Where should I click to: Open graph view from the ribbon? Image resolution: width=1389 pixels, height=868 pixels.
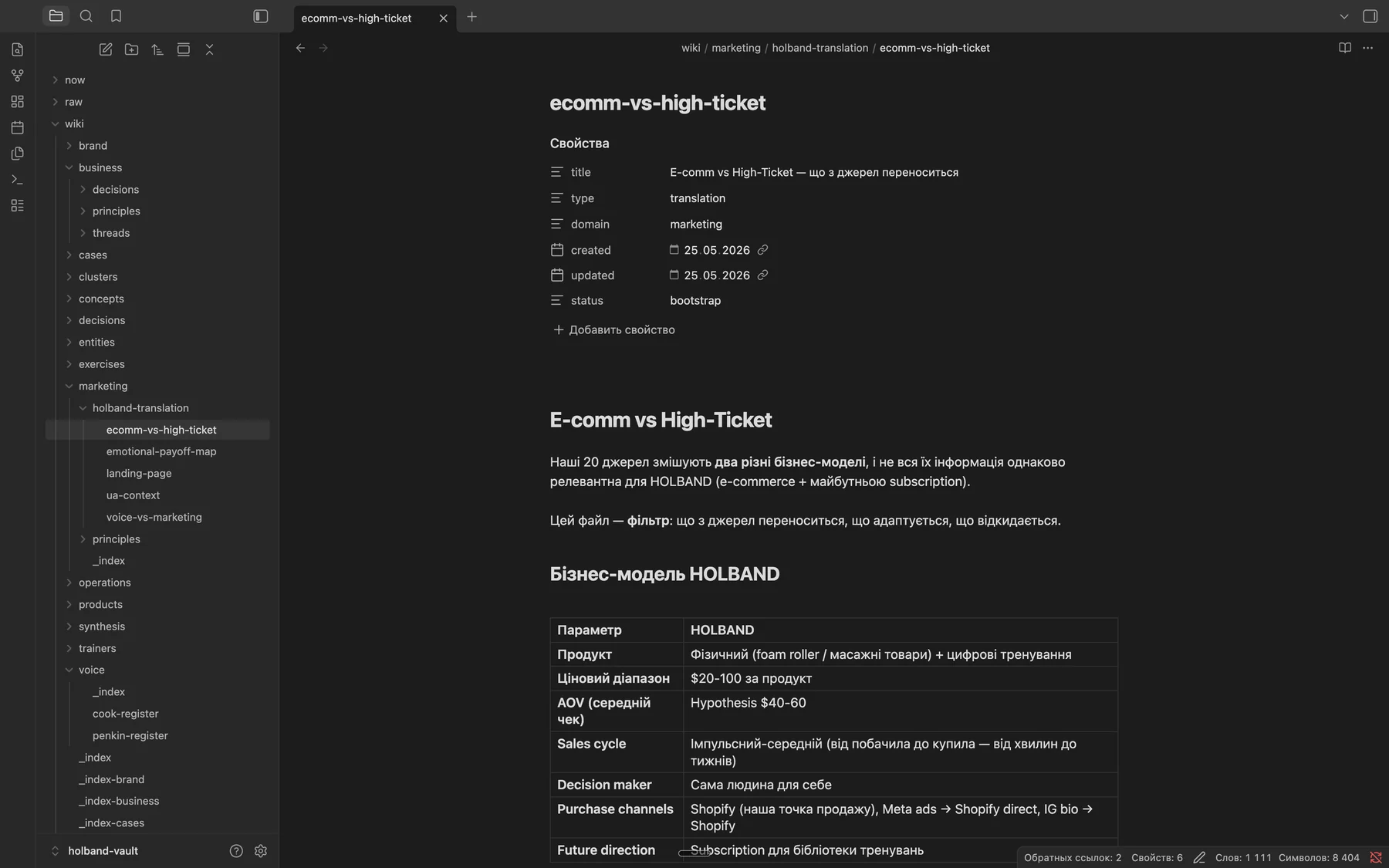pyautogui.click(x=17, y=76)
